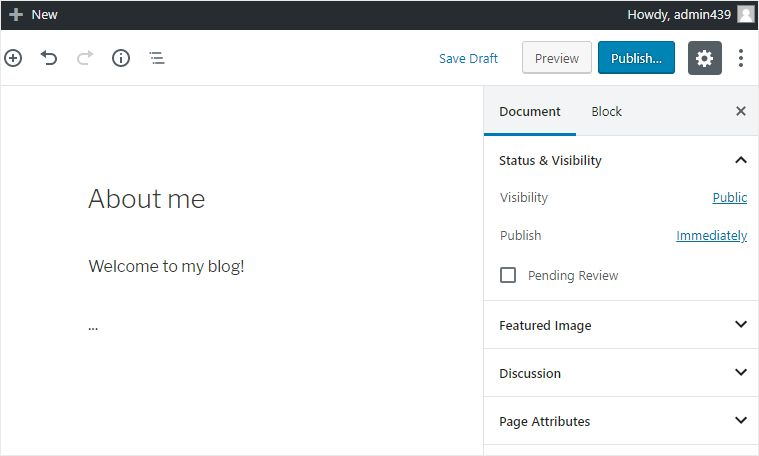759x456 pixels.
Task: Switch to the Block tab
Action: 606,111
